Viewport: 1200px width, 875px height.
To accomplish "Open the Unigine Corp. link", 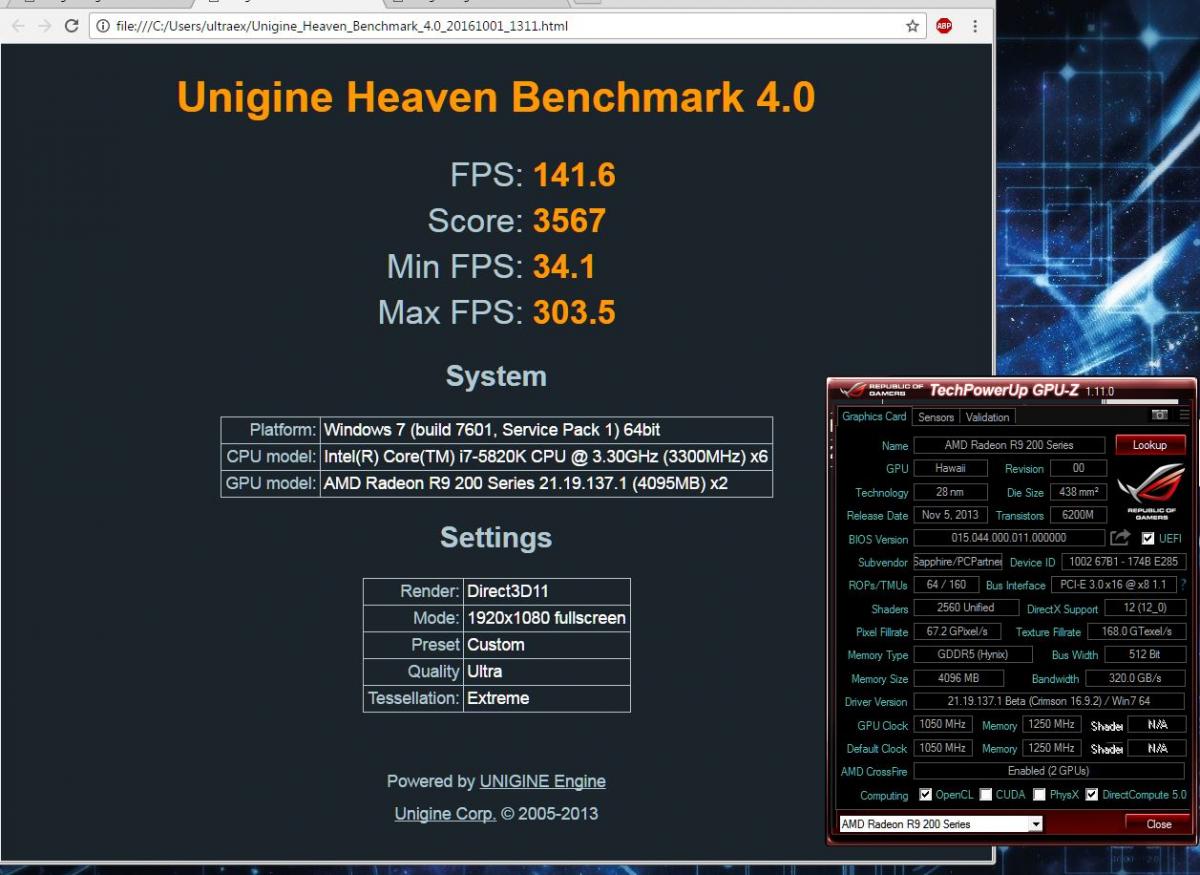I will click(x=445, y=814).
